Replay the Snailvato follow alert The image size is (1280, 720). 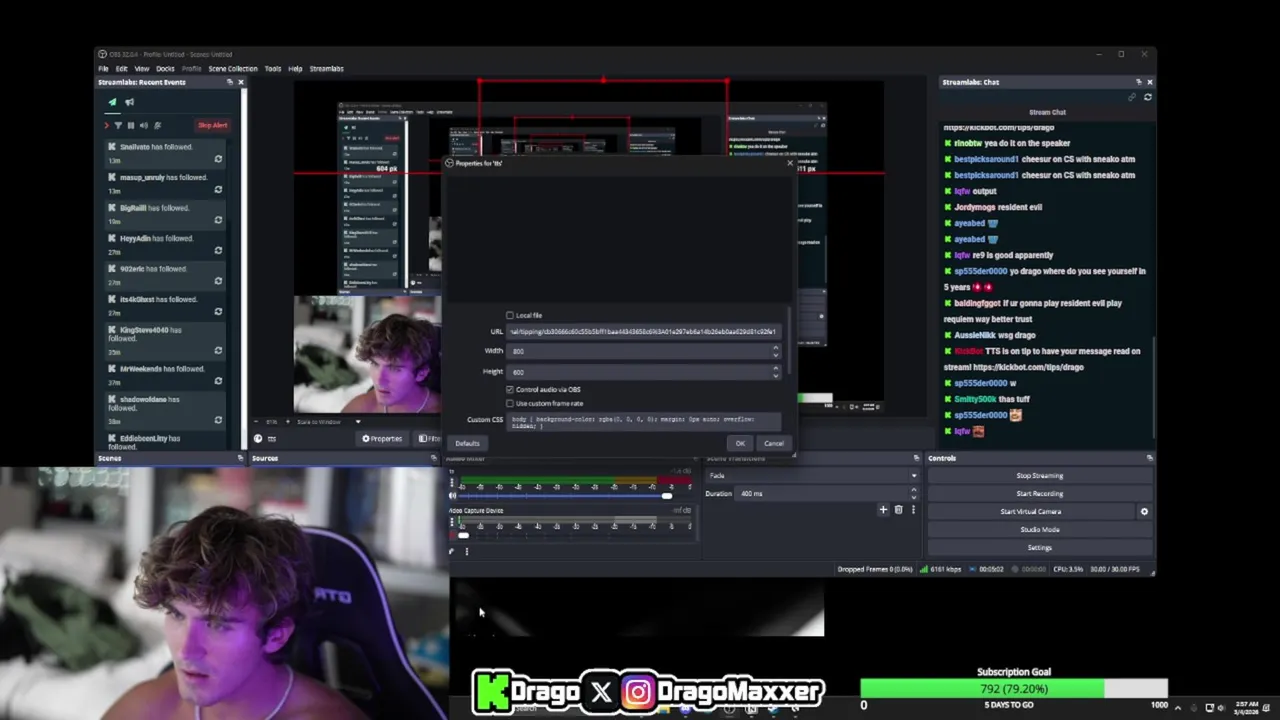pyautogui.click(x=218, y=159)
